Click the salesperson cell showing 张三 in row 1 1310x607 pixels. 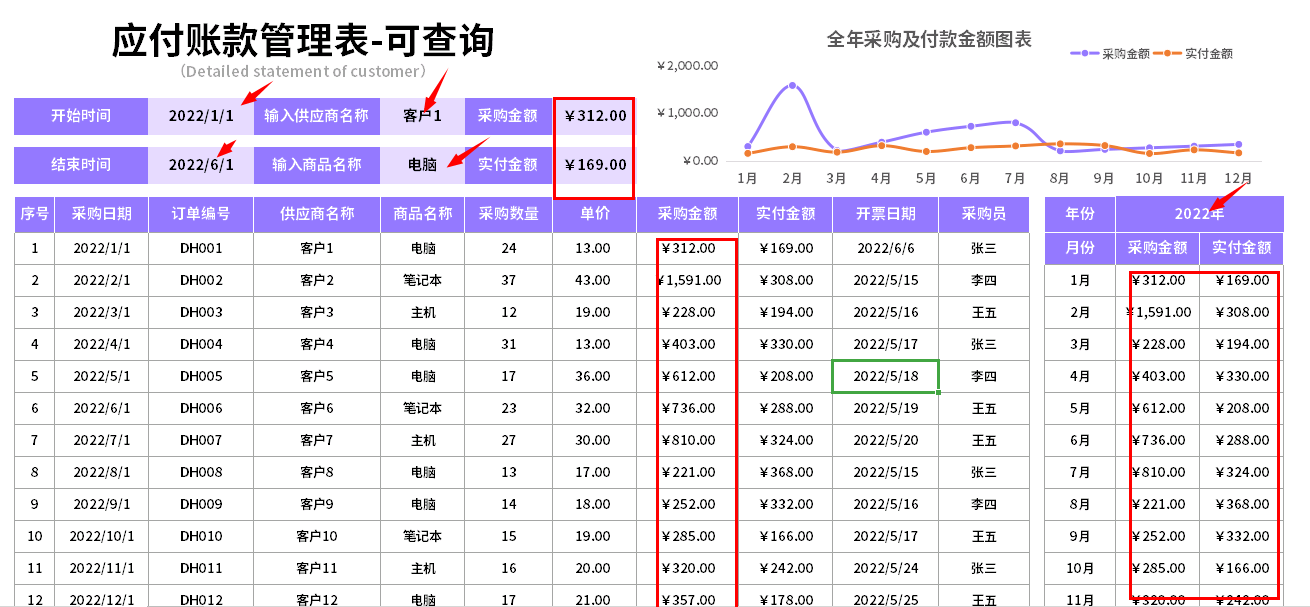coord(983,248)
